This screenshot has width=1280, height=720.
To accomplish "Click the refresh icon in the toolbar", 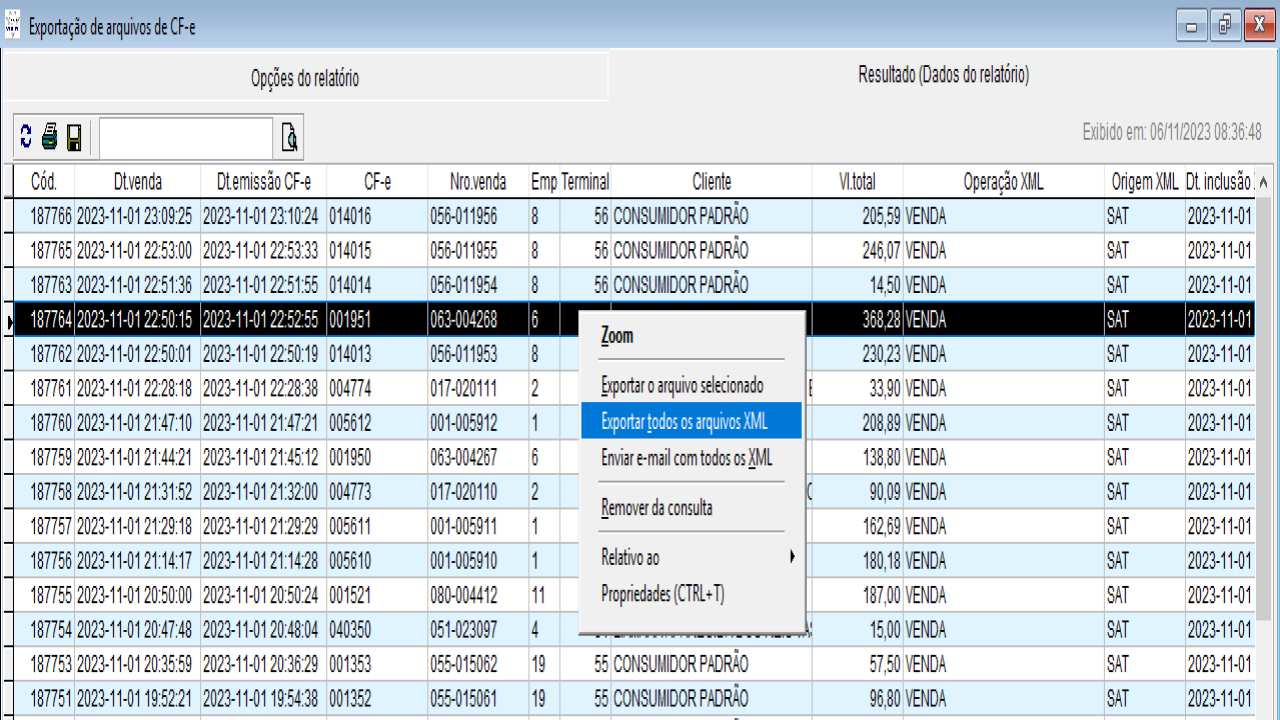I will pos(26,137).
